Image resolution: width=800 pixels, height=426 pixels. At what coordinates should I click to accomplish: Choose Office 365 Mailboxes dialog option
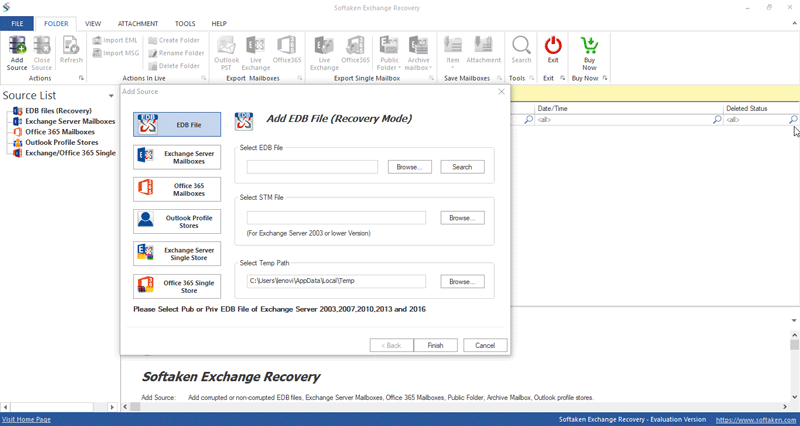tap(177, 189)
